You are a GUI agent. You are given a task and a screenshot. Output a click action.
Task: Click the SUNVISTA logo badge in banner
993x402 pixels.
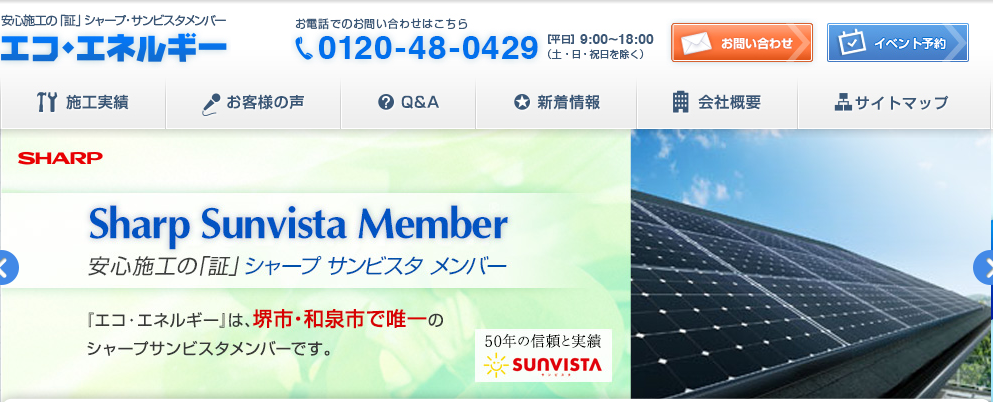pyautogui.click(x=543, y=355)
